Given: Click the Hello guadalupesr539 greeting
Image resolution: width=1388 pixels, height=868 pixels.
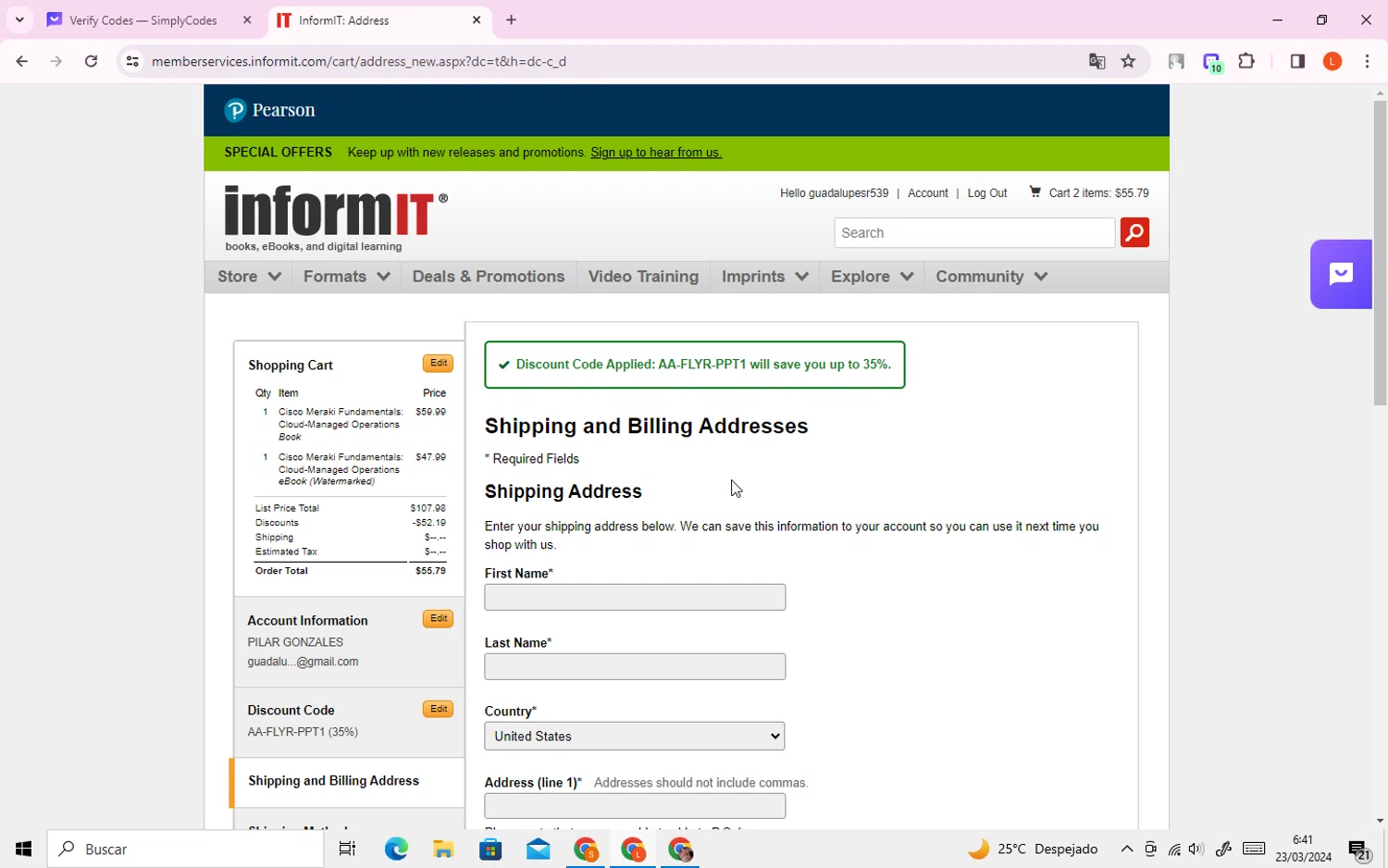Looking at the screenshot, I should [x=834, y=193].
